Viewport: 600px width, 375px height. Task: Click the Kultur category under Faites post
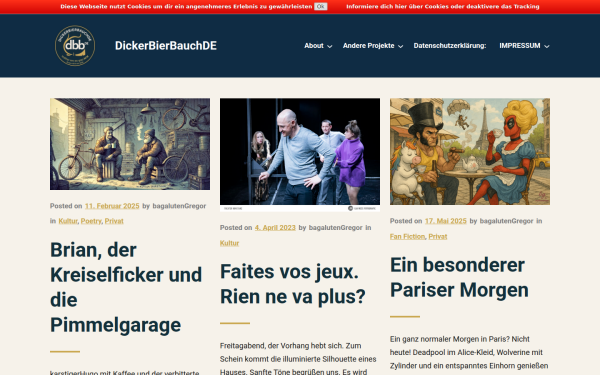point(229,243)
